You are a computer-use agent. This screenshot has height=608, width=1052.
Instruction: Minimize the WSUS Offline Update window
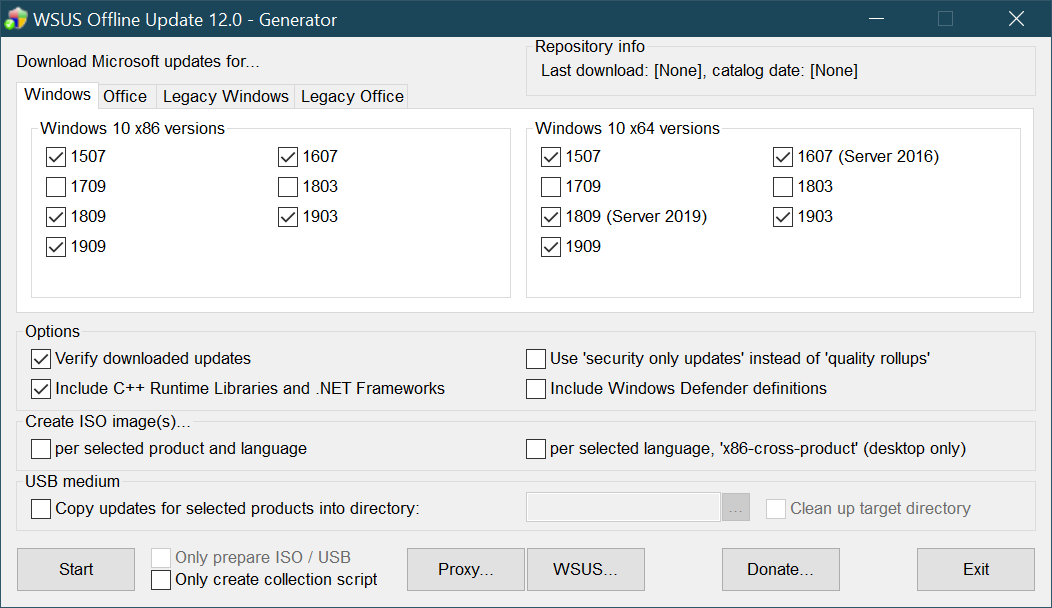(876, 19)
